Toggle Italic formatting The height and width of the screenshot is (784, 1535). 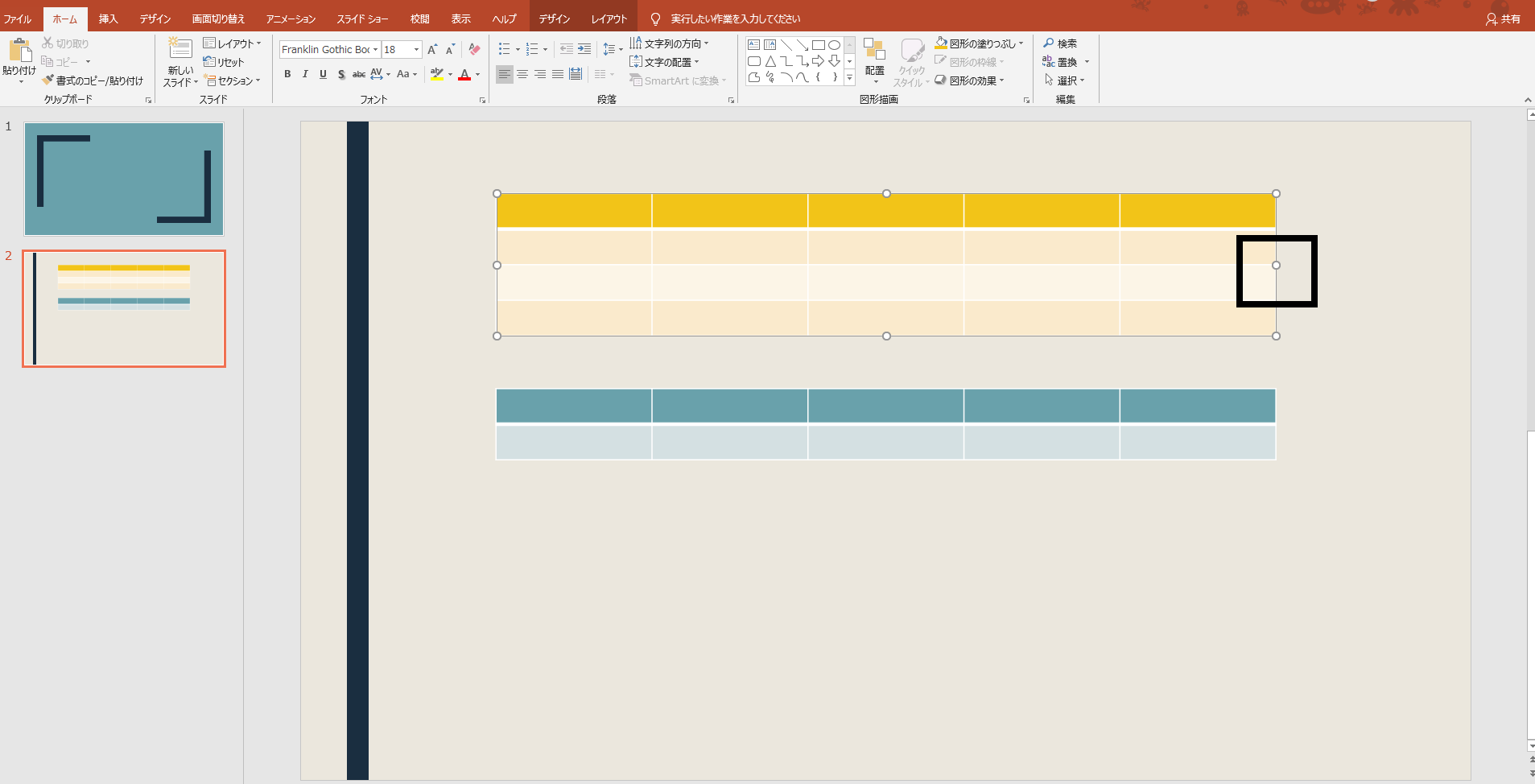(305, 74)
